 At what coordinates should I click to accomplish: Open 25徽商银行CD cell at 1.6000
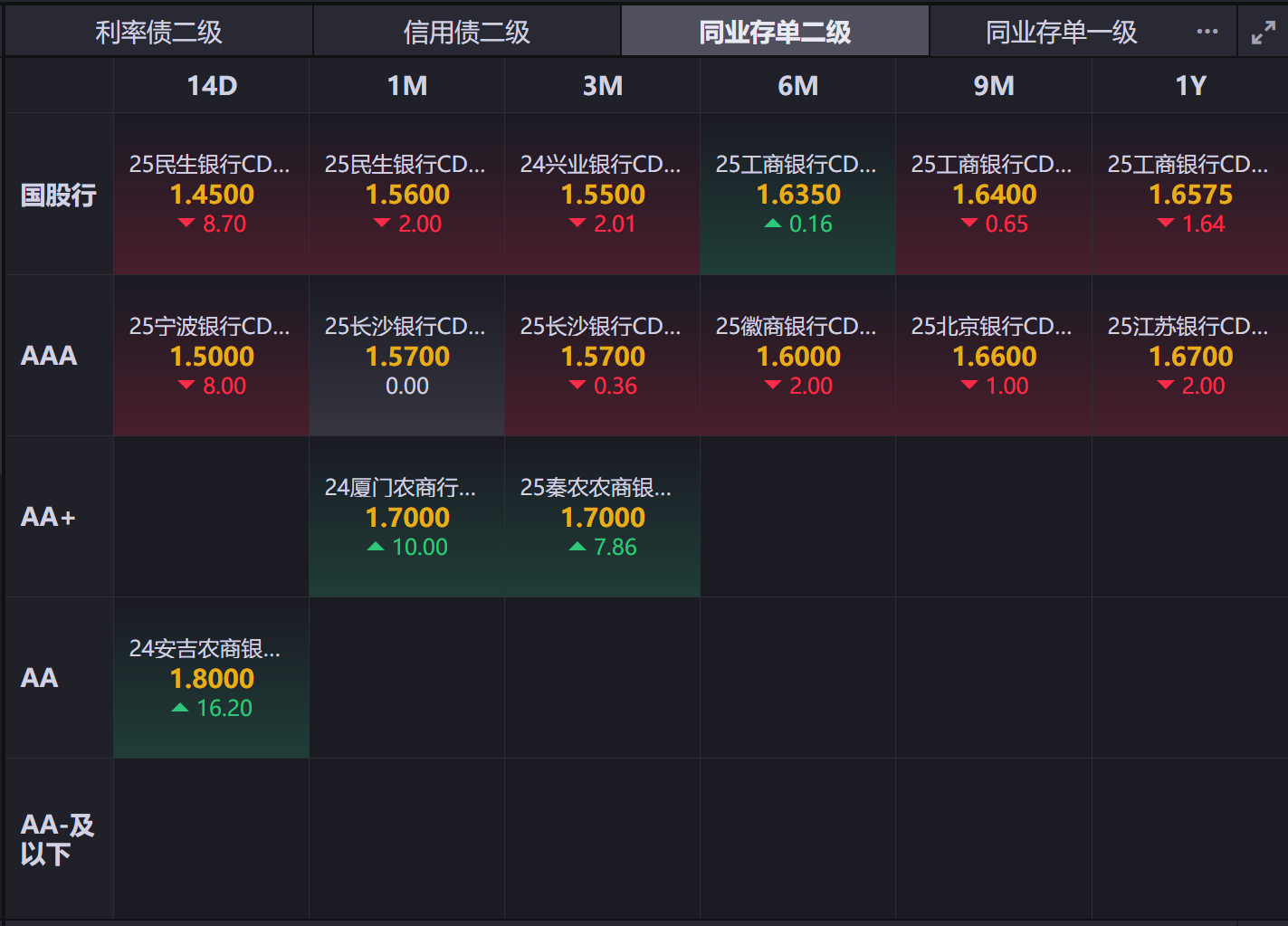798,356
